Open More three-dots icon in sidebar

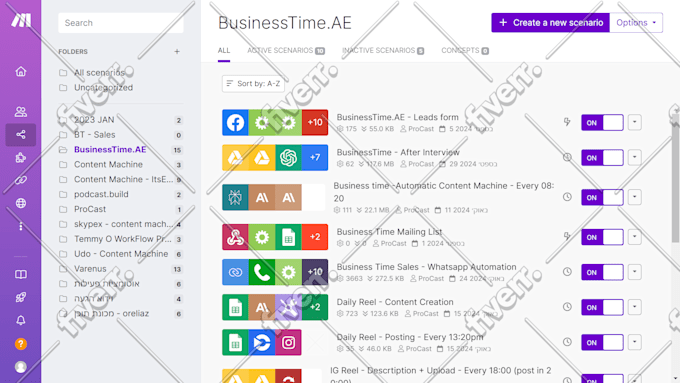coord(21,226)
